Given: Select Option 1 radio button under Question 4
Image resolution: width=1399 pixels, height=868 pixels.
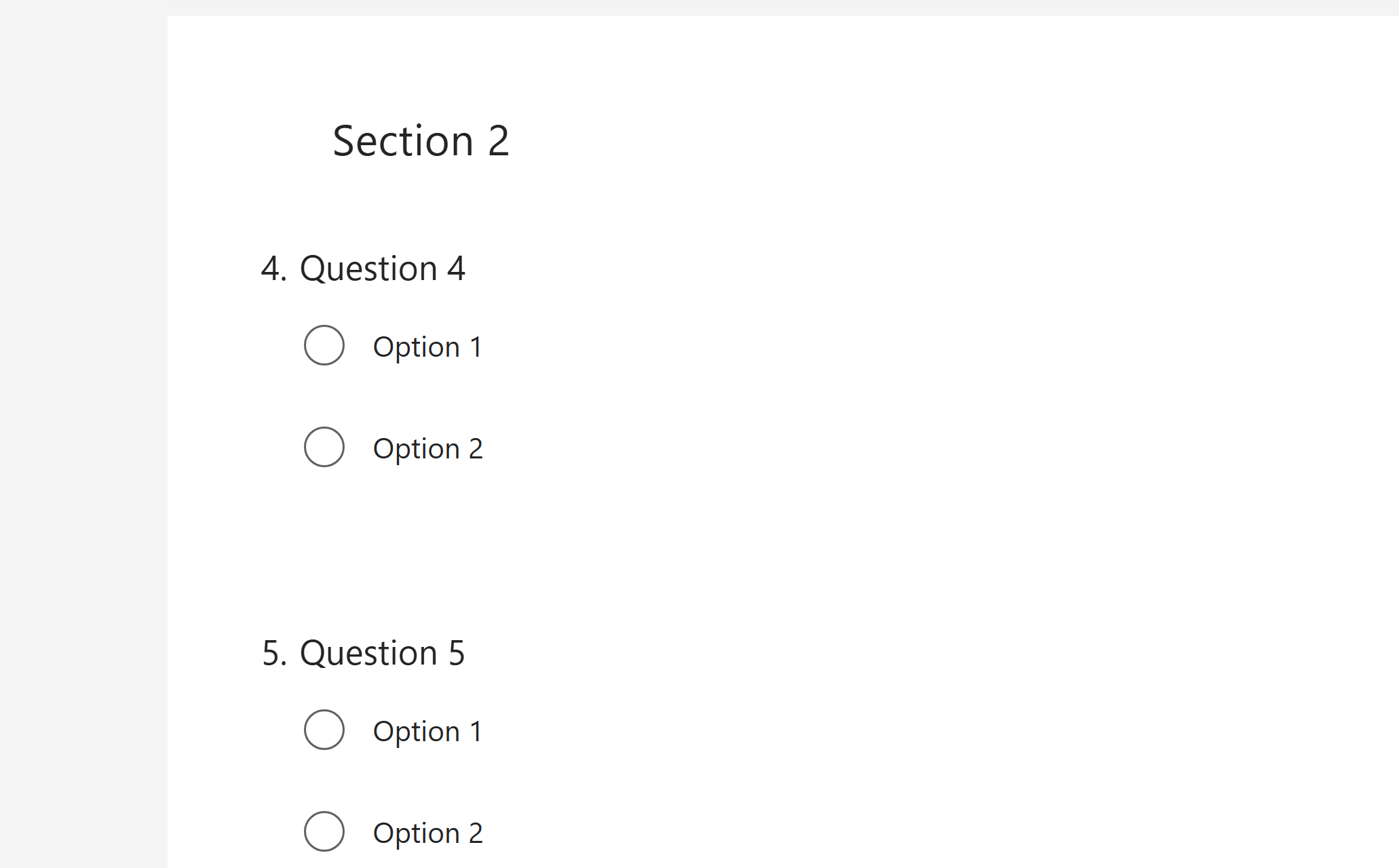Looking at the screenshot, I should (x=324, y=346).
